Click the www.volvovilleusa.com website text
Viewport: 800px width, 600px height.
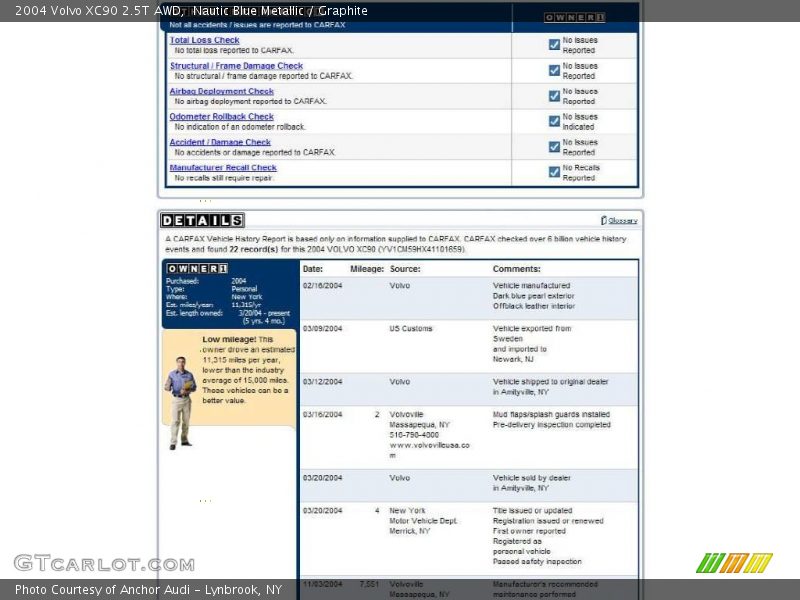tap(430, 450)
